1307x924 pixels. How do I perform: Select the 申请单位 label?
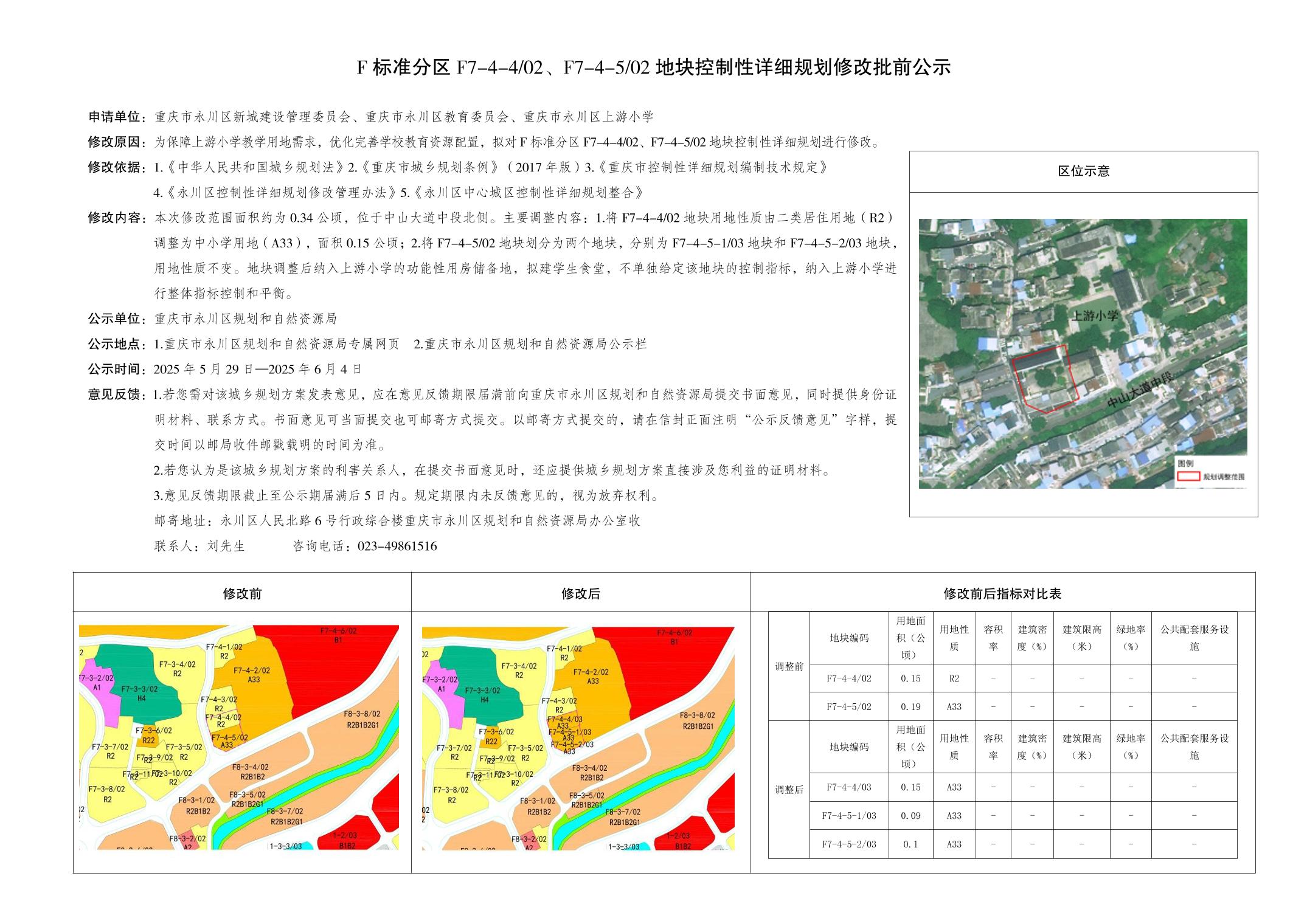click(118, 117)
